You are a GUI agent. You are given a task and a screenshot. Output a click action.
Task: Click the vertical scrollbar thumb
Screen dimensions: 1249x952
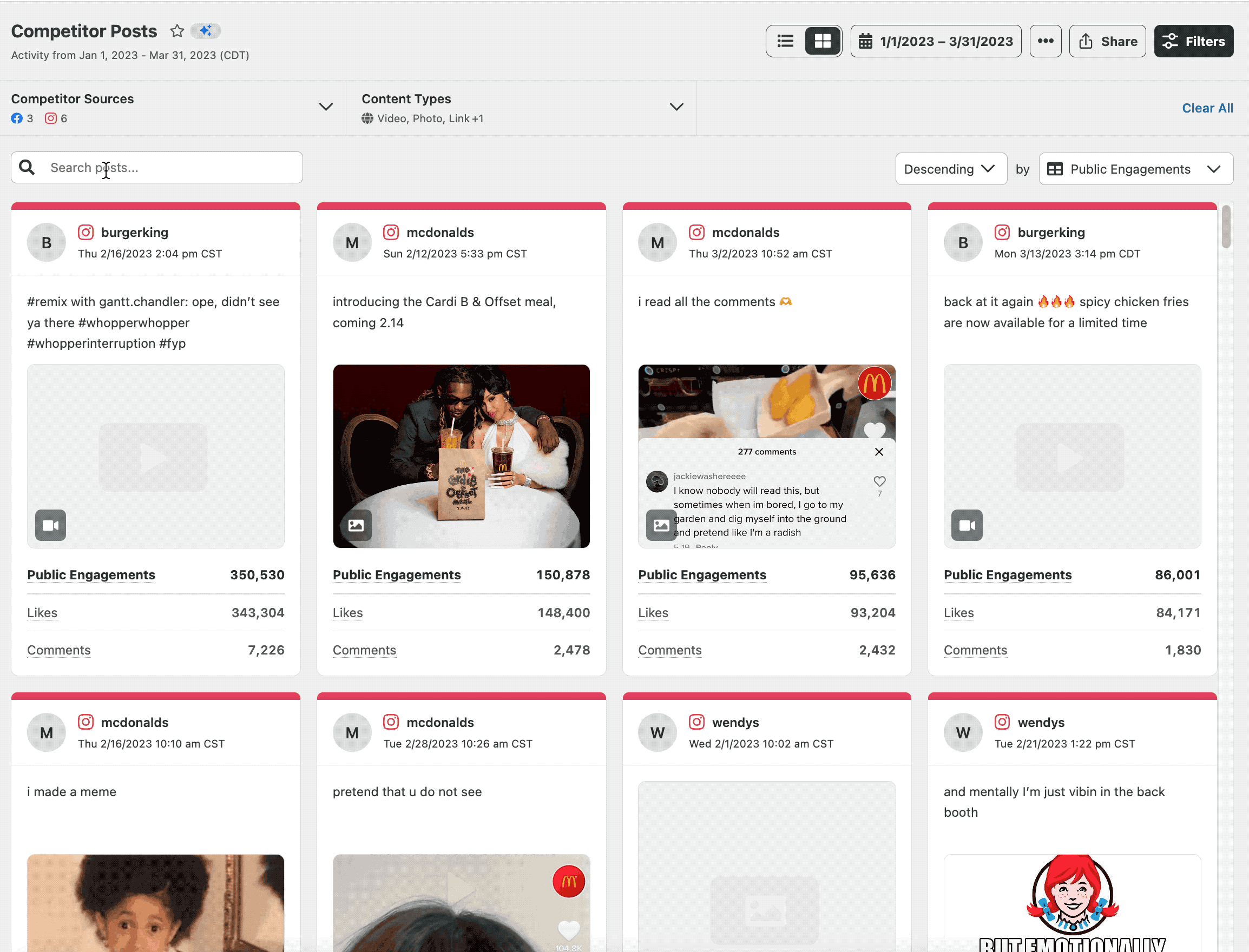pyautogui.click(x=1226, y=227)
